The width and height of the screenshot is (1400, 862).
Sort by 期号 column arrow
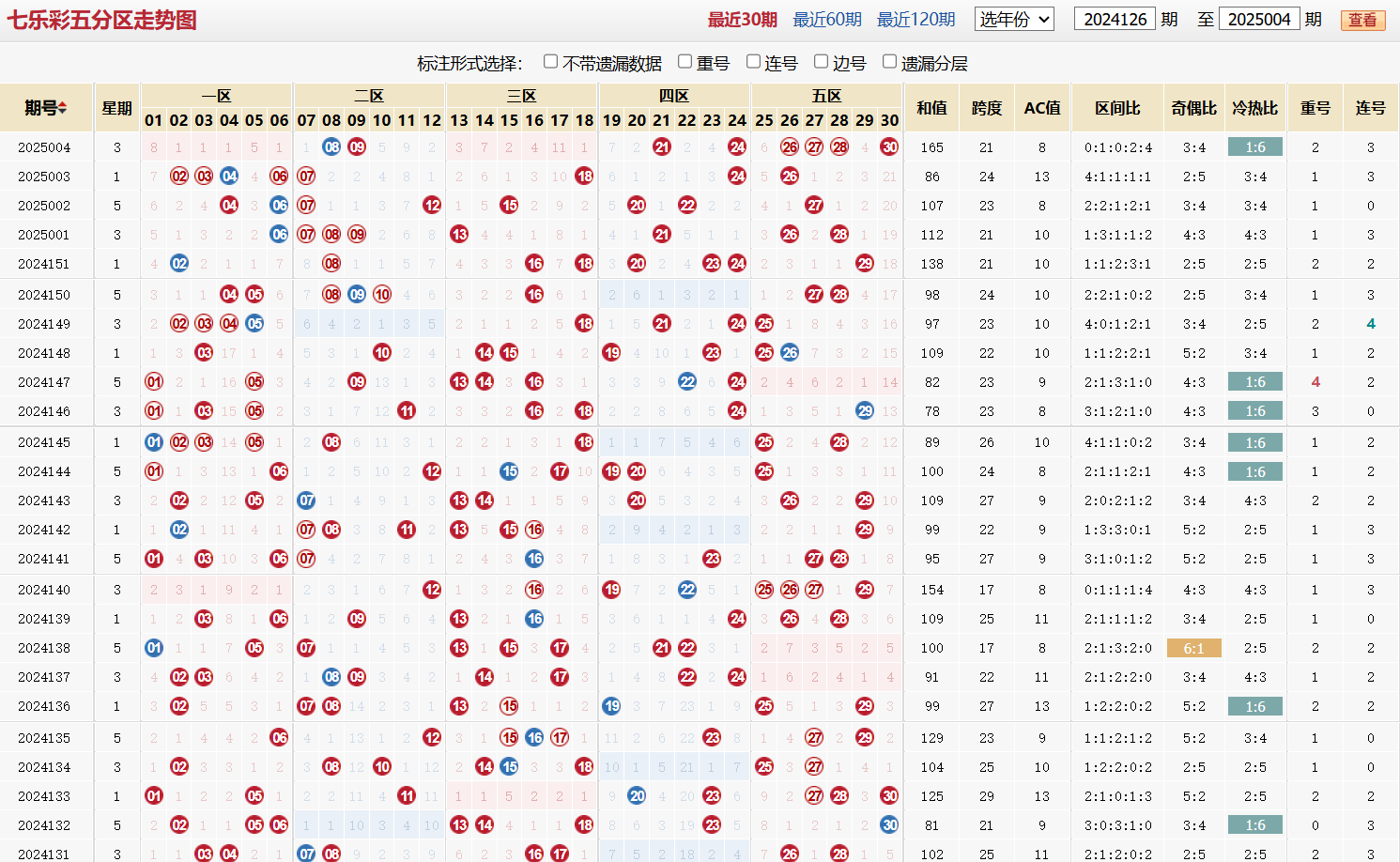pos(63,108)
